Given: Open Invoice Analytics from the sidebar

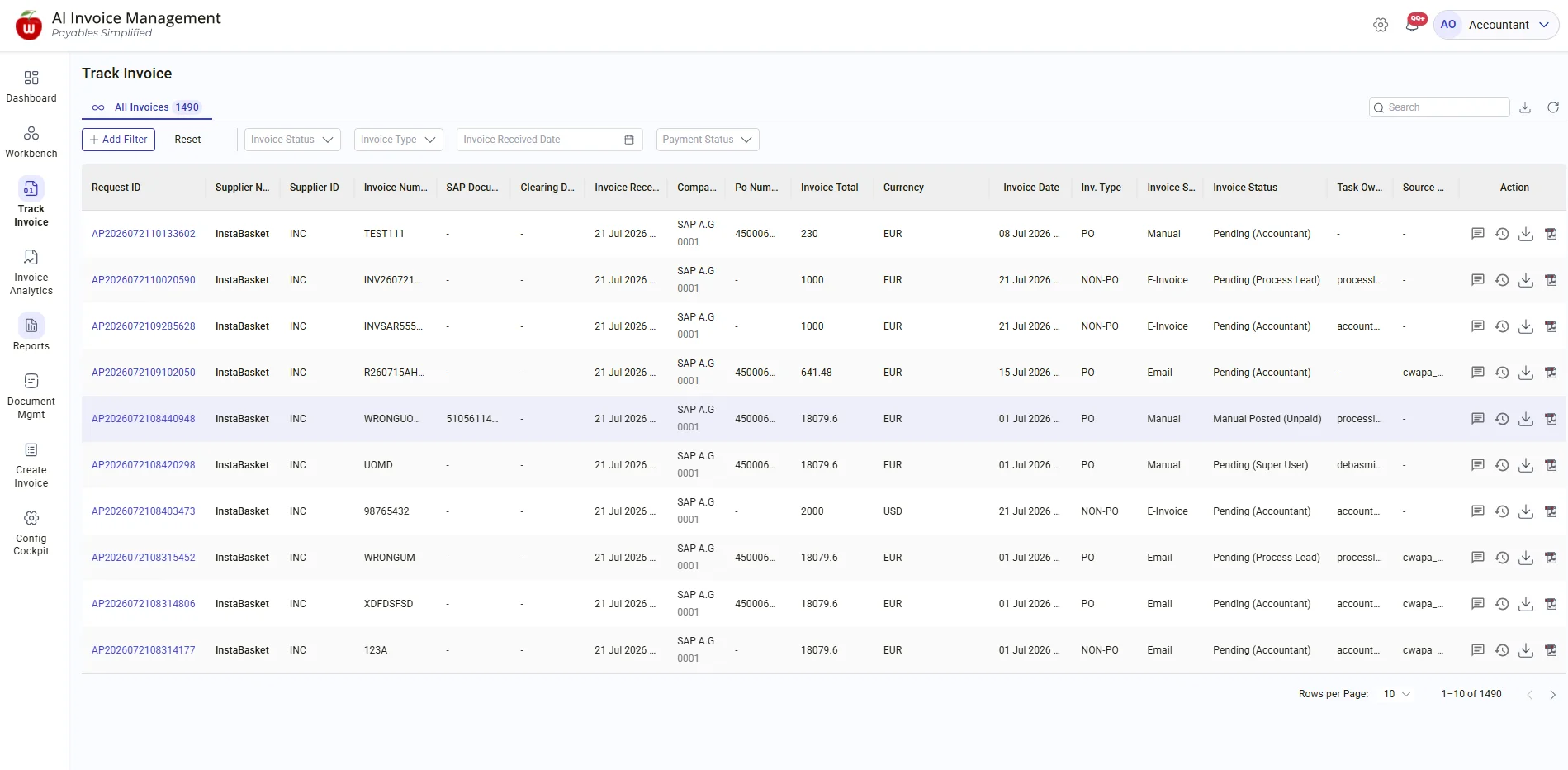Looking at the screenshot, I should (x=31, y=273).
